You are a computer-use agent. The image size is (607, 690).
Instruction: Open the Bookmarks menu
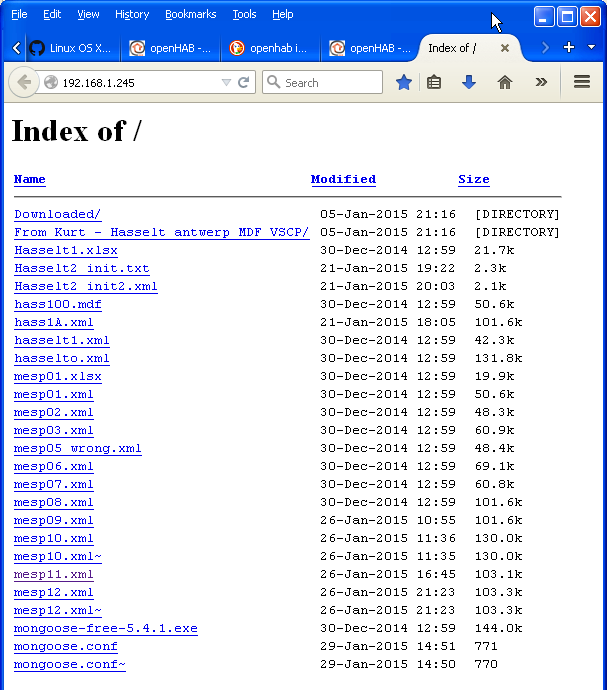pyautogui.click(x=190, y=14)
